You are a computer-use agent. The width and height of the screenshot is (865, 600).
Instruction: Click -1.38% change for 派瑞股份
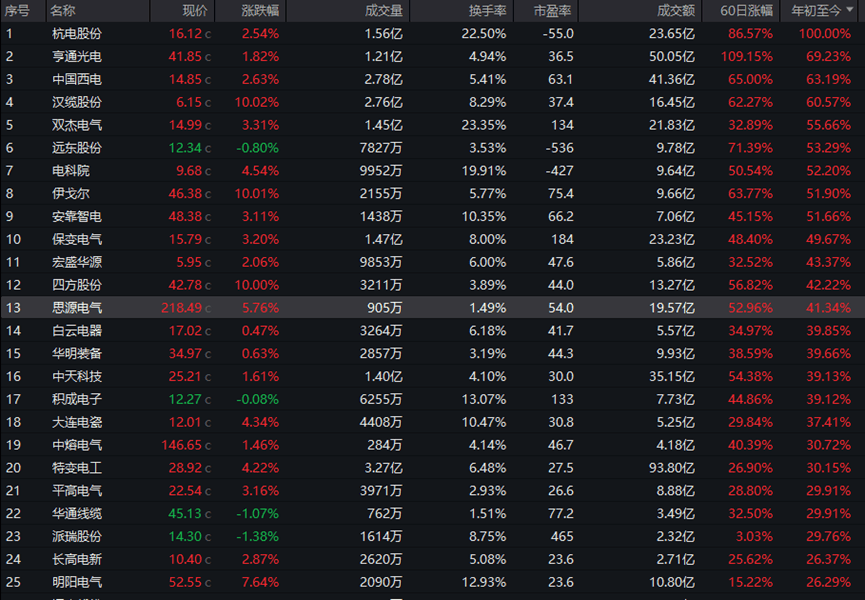[258, 537]
